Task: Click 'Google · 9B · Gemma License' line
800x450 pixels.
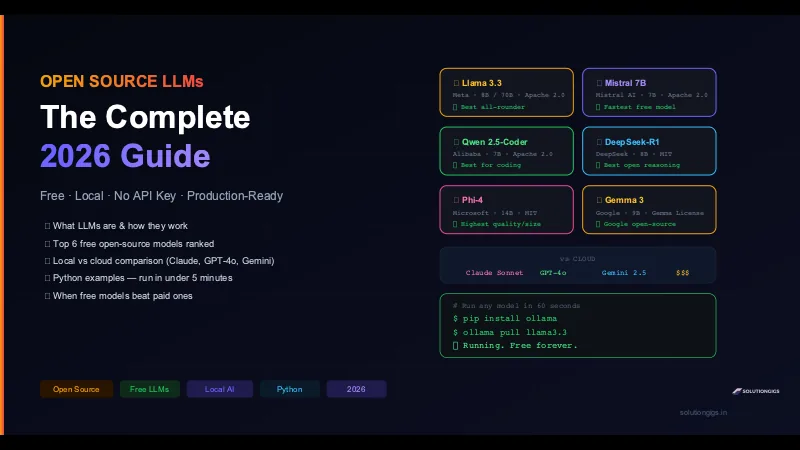Action: [x=649, y=213]
